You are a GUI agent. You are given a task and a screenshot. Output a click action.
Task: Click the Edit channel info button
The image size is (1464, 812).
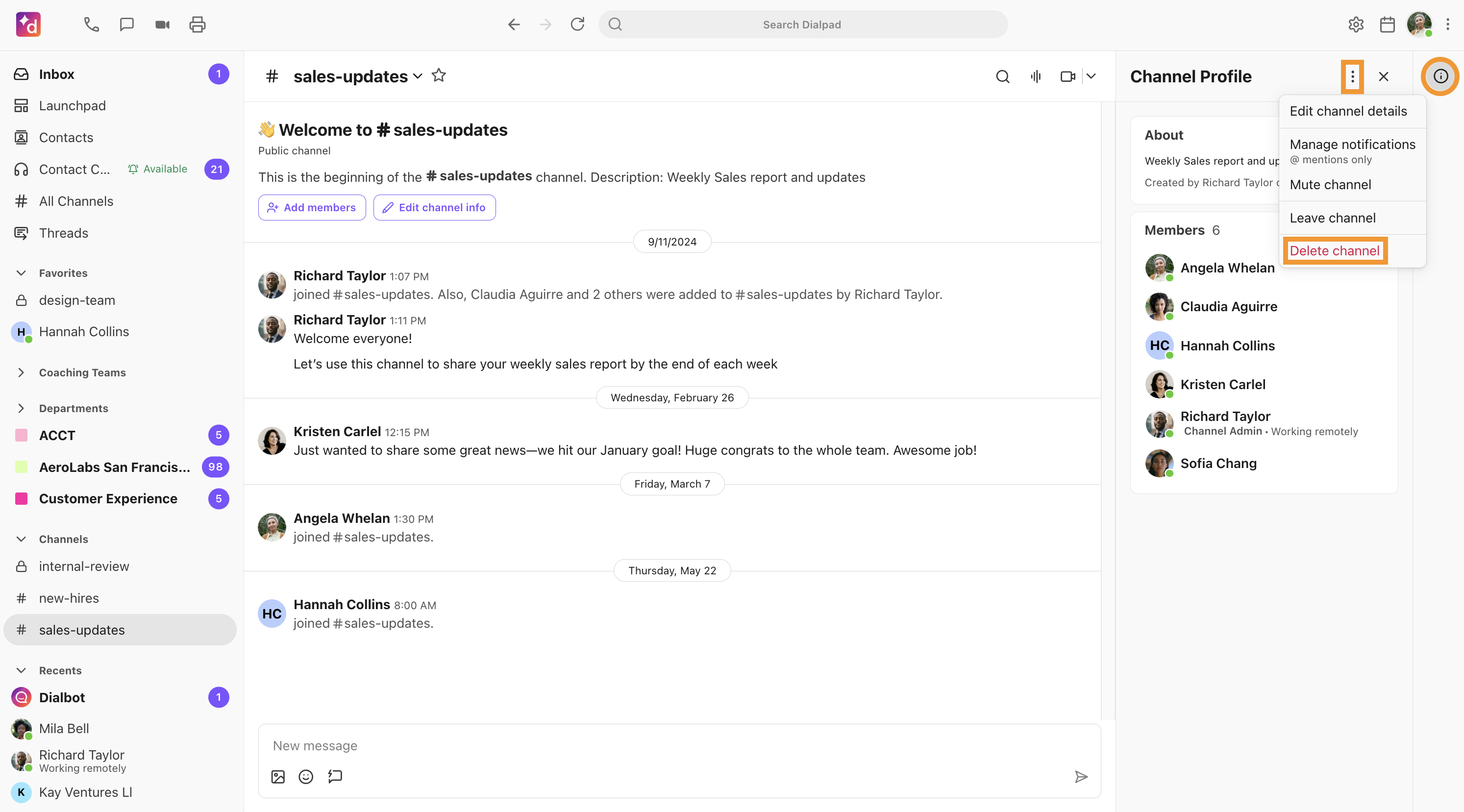pos(434,207)
